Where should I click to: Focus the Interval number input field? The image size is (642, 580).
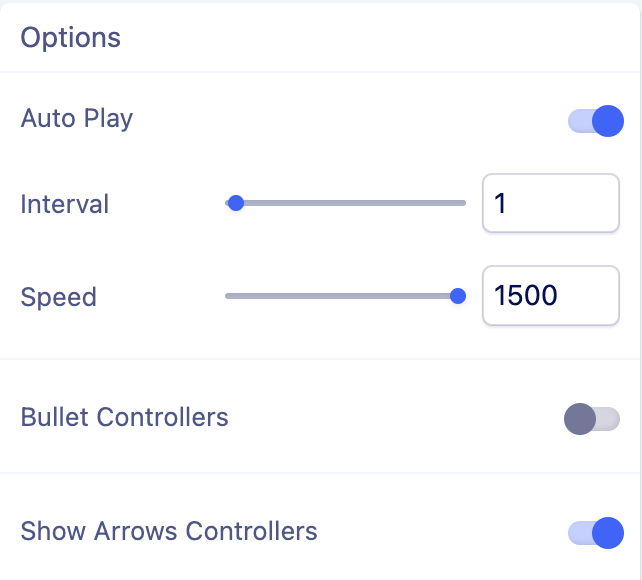point(550,203)
